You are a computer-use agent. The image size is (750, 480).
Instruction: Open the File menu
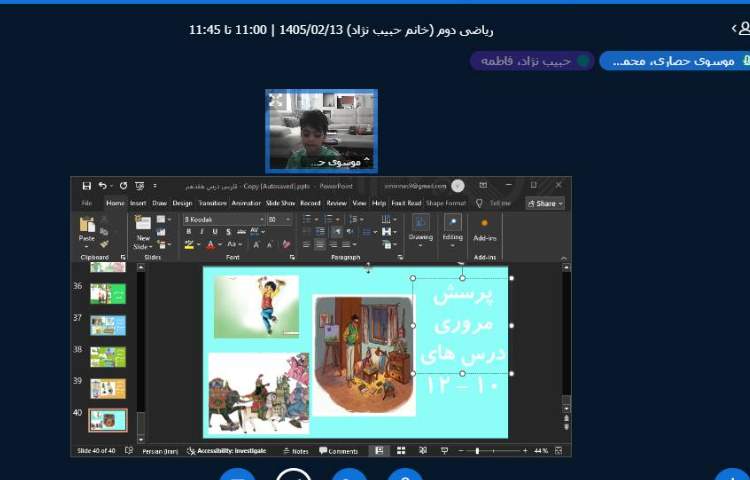tap(87, 203)
